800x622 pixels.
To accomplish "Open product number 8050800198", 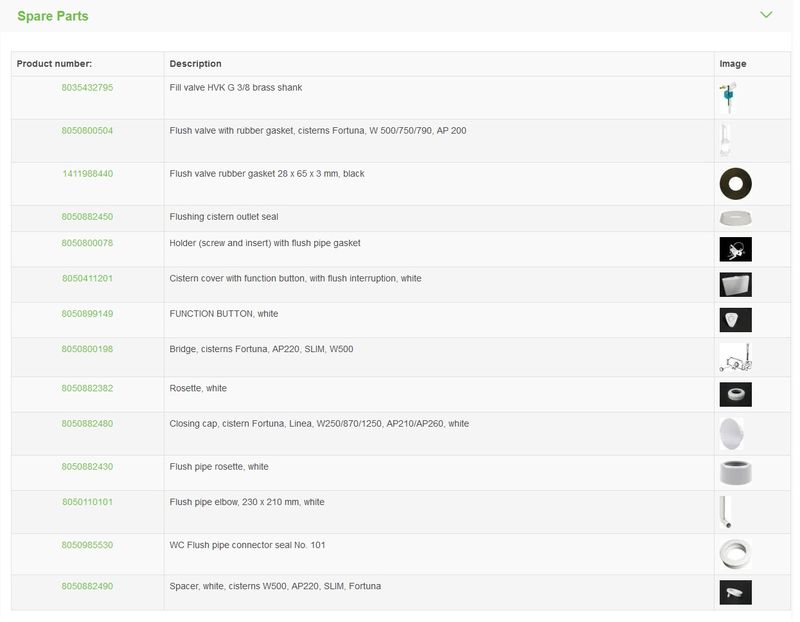I will tap(87, 350).
